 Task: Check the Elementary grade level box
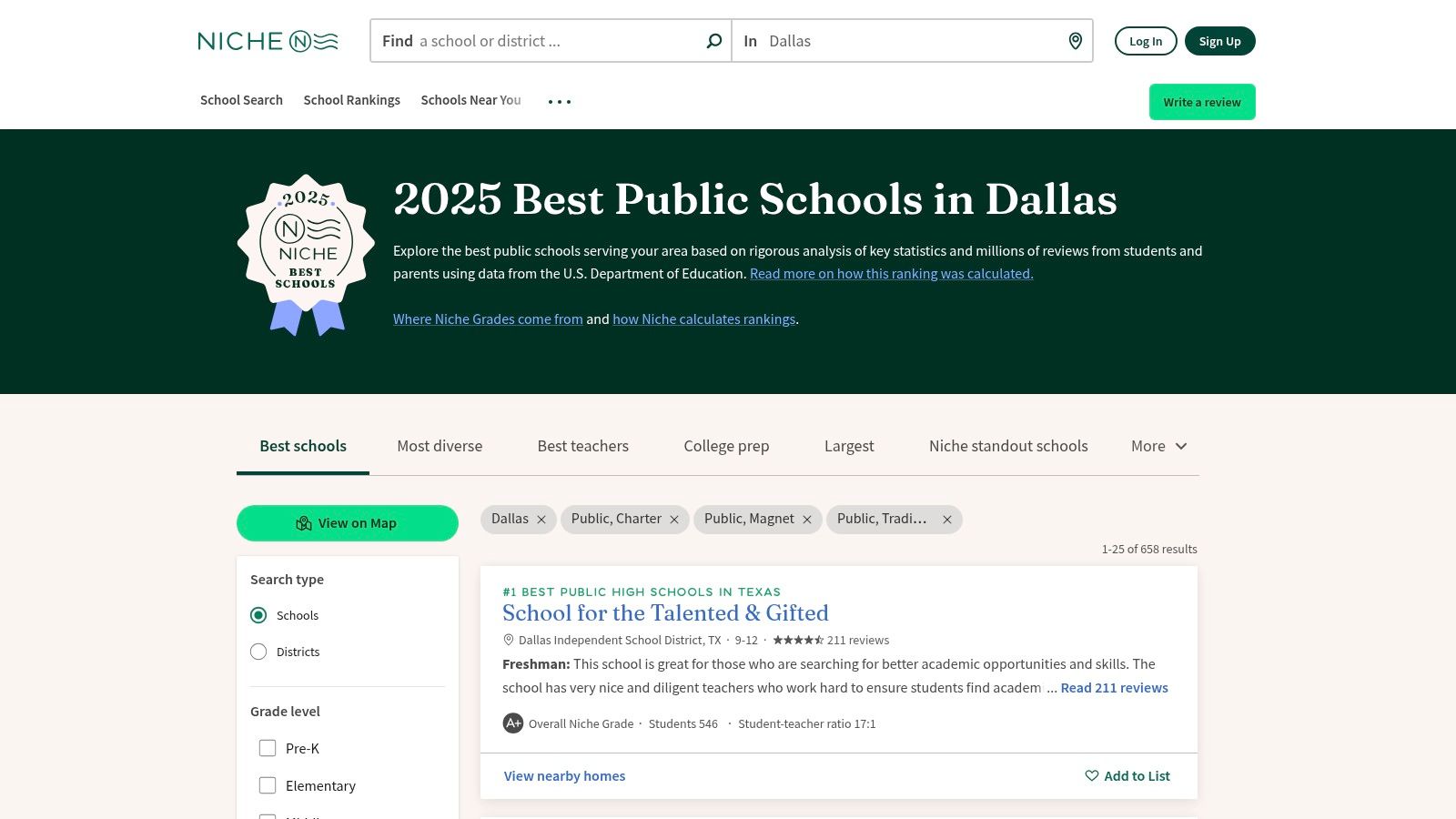click(268, 784)
